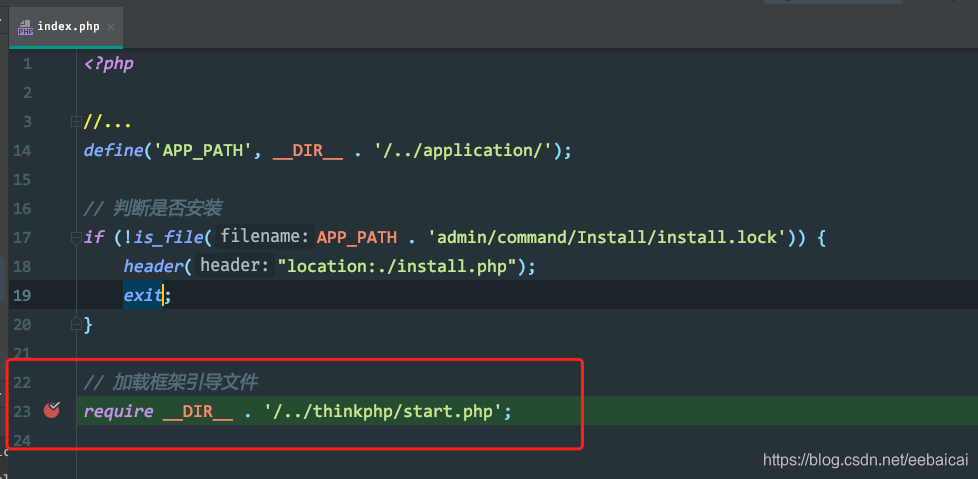Open the blog.csdn.net/eebaicai watermark link
This screenshot has width=978, height=479.
(x=866, y=460)
